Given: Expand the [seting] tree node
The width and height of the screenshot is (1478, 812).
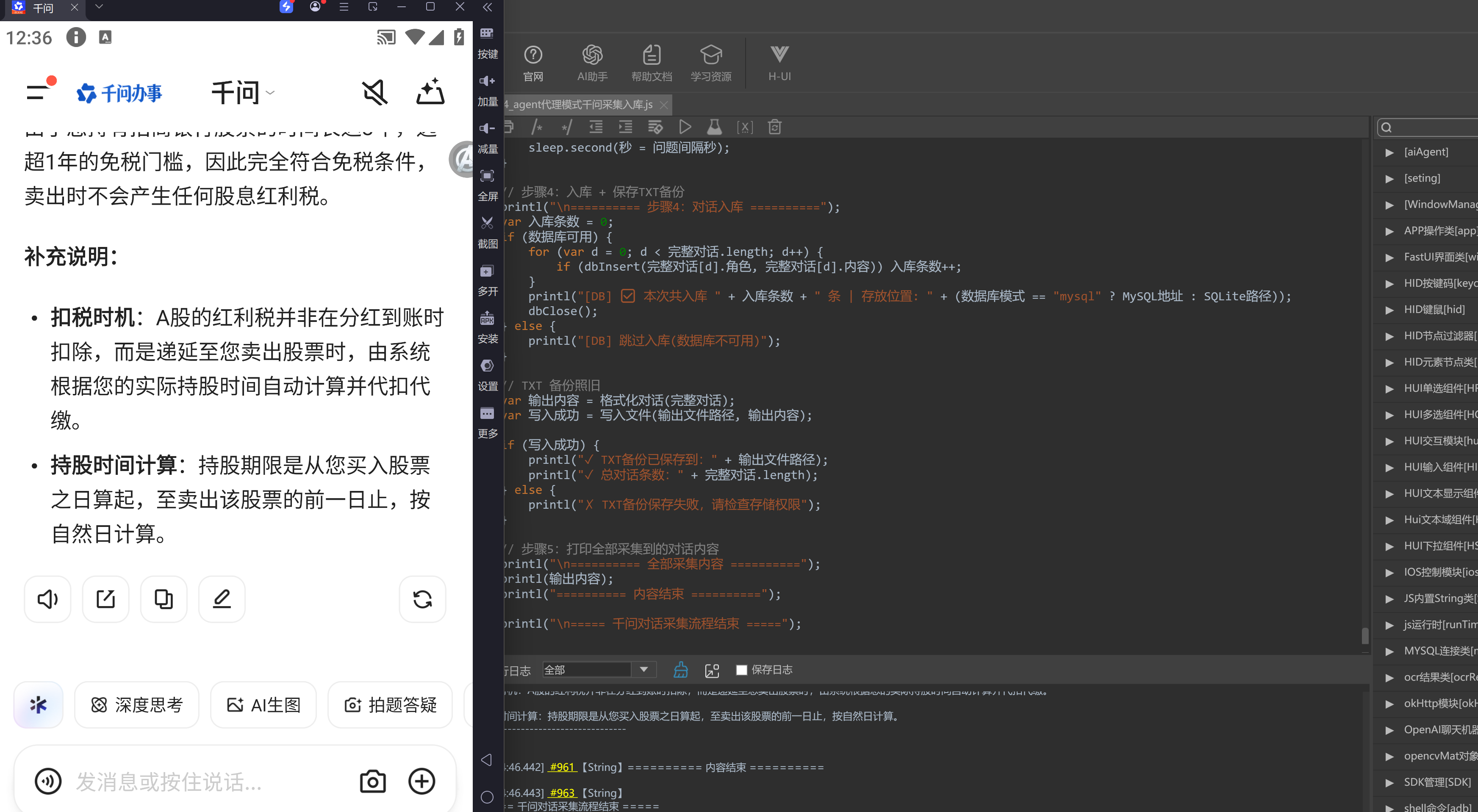Looking at the screenshot, I should (1389, 178).
